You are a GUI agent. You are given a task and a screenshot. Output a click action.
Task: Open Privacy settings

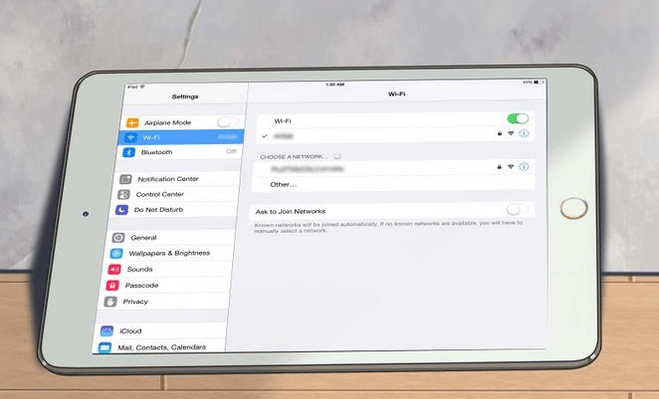tap(163, 302)
